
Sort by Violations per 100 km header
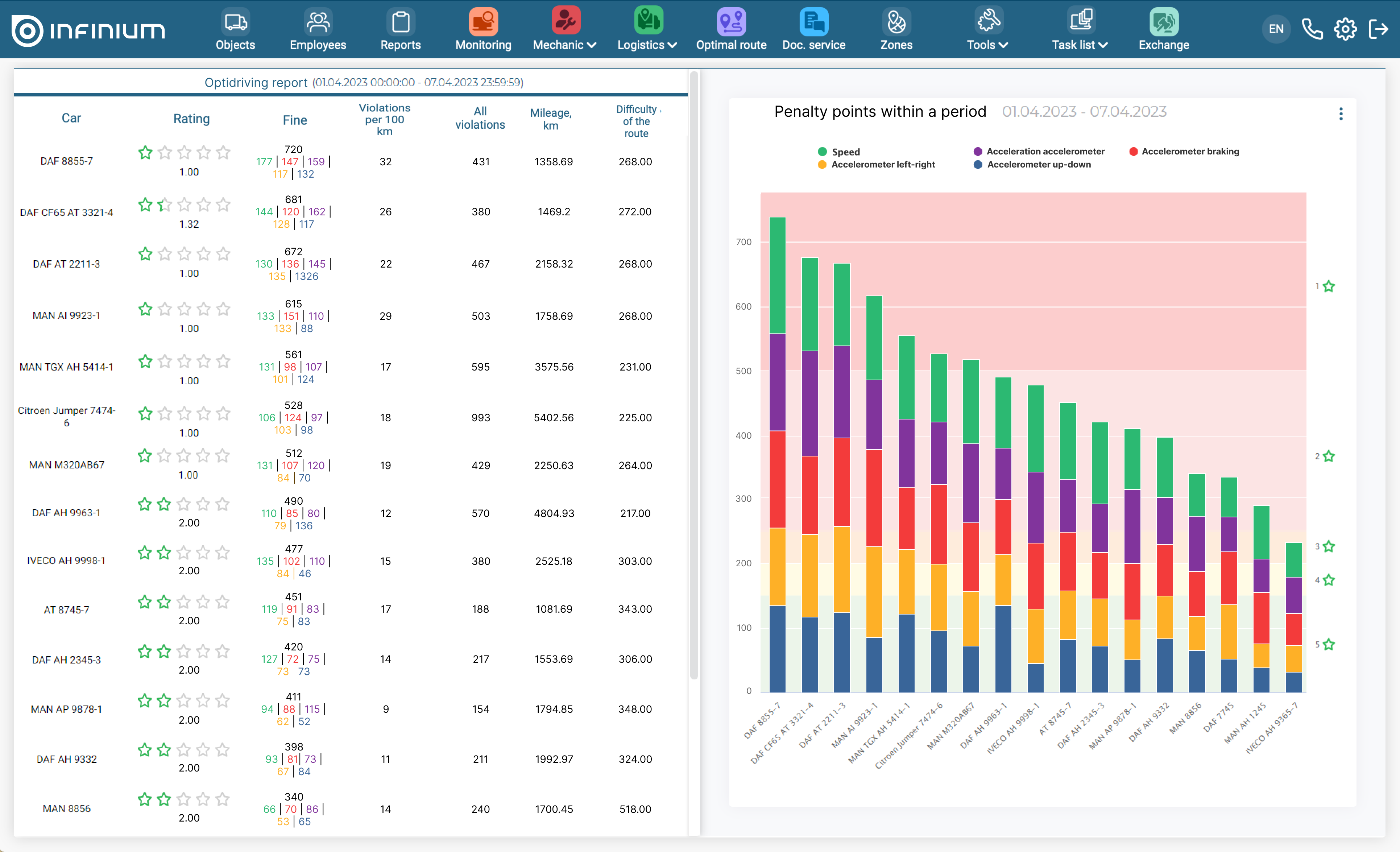tap(385, 119)
